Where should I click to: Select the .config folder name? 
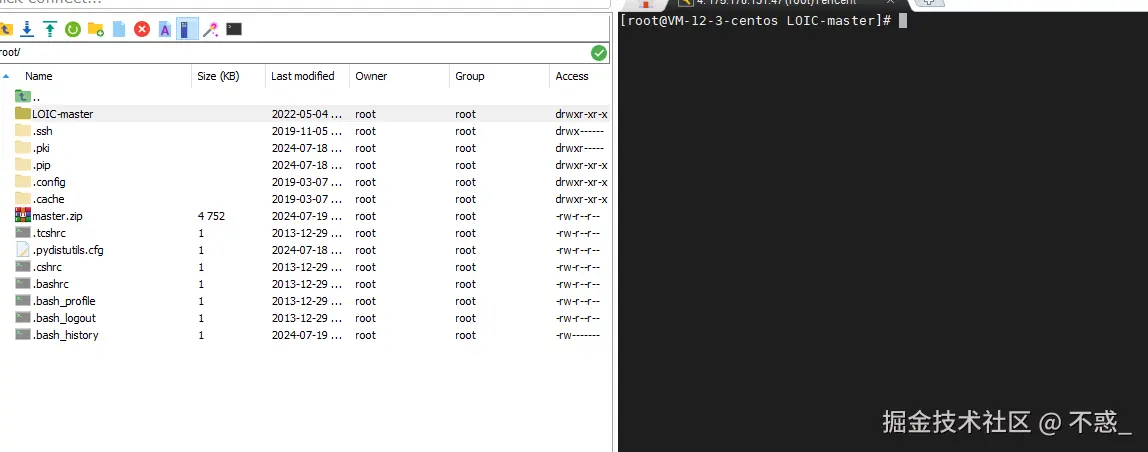coord(49,182)
